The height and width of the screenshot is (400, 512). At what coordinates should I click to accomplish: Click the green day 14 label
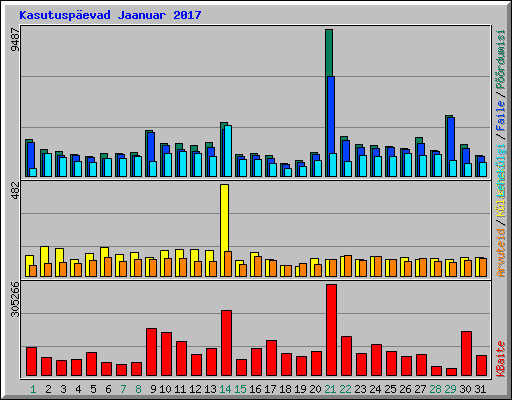pos(225,389)
